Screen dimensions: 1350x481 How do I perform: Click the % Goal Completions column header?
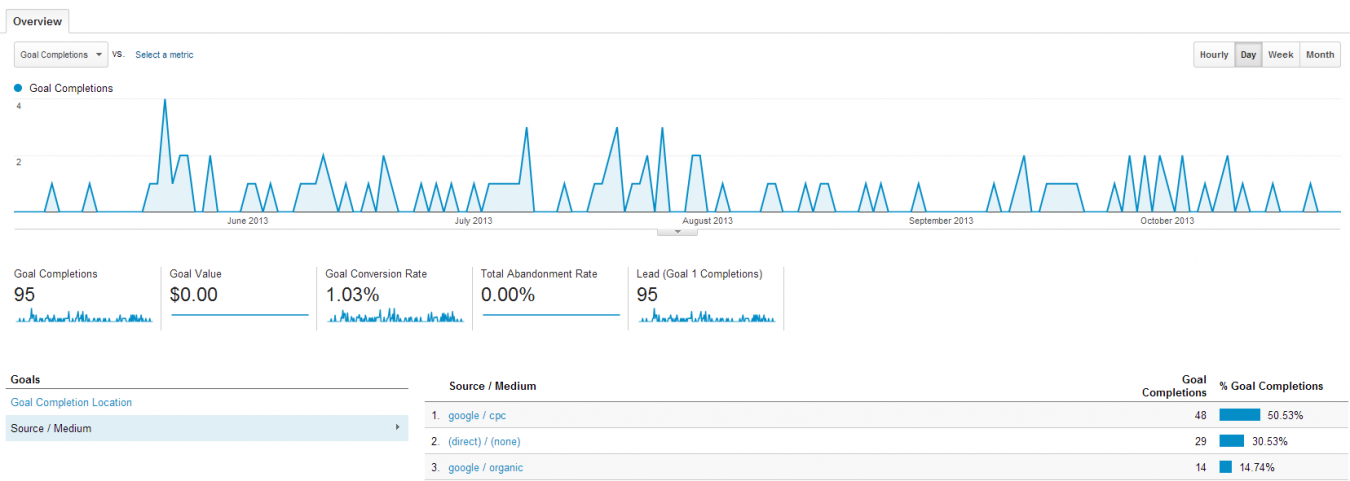[1271, 386]
